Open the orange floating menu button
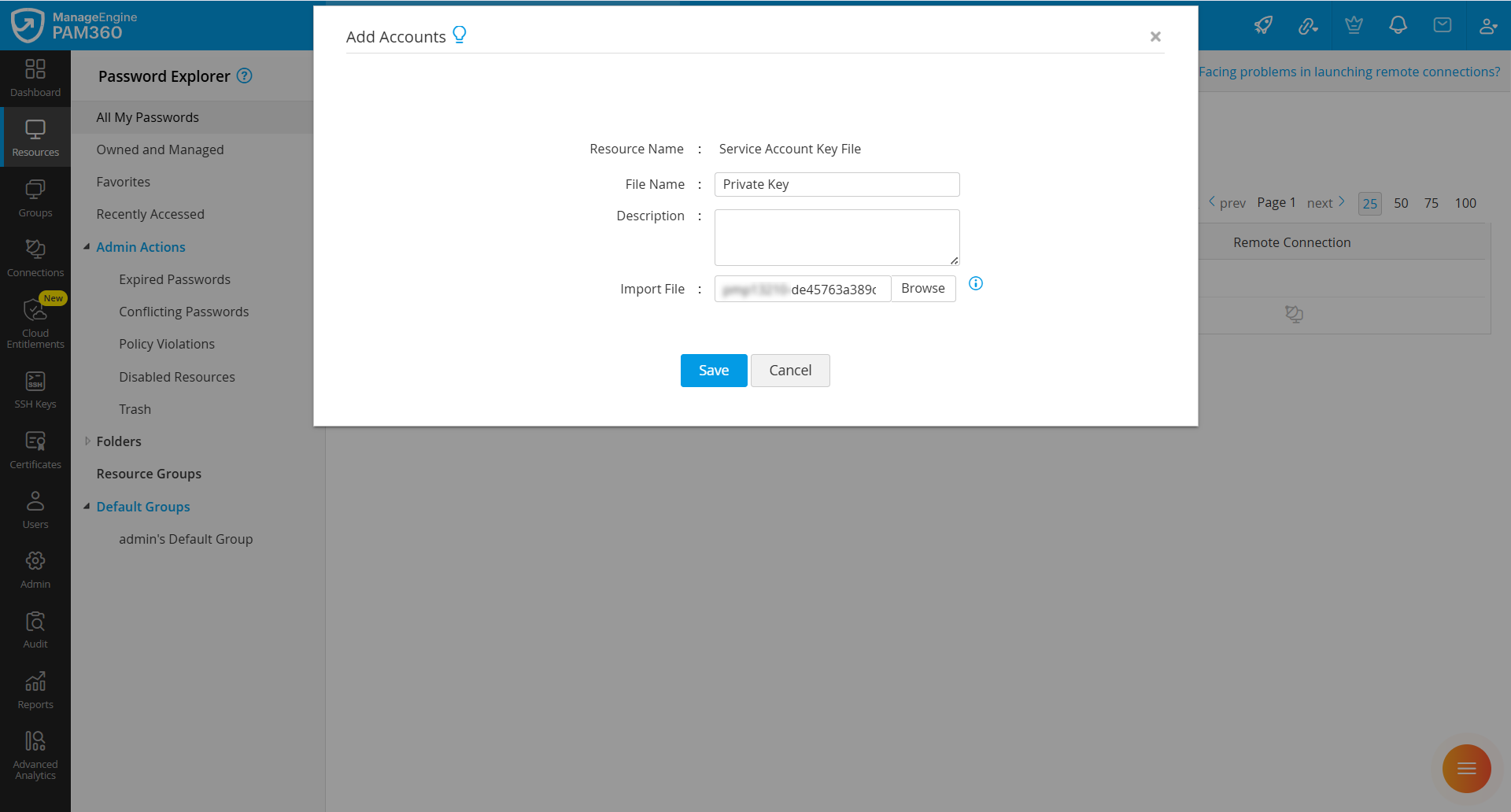Viewport: 1511px width, 812px height. (x=1466, y=769)
